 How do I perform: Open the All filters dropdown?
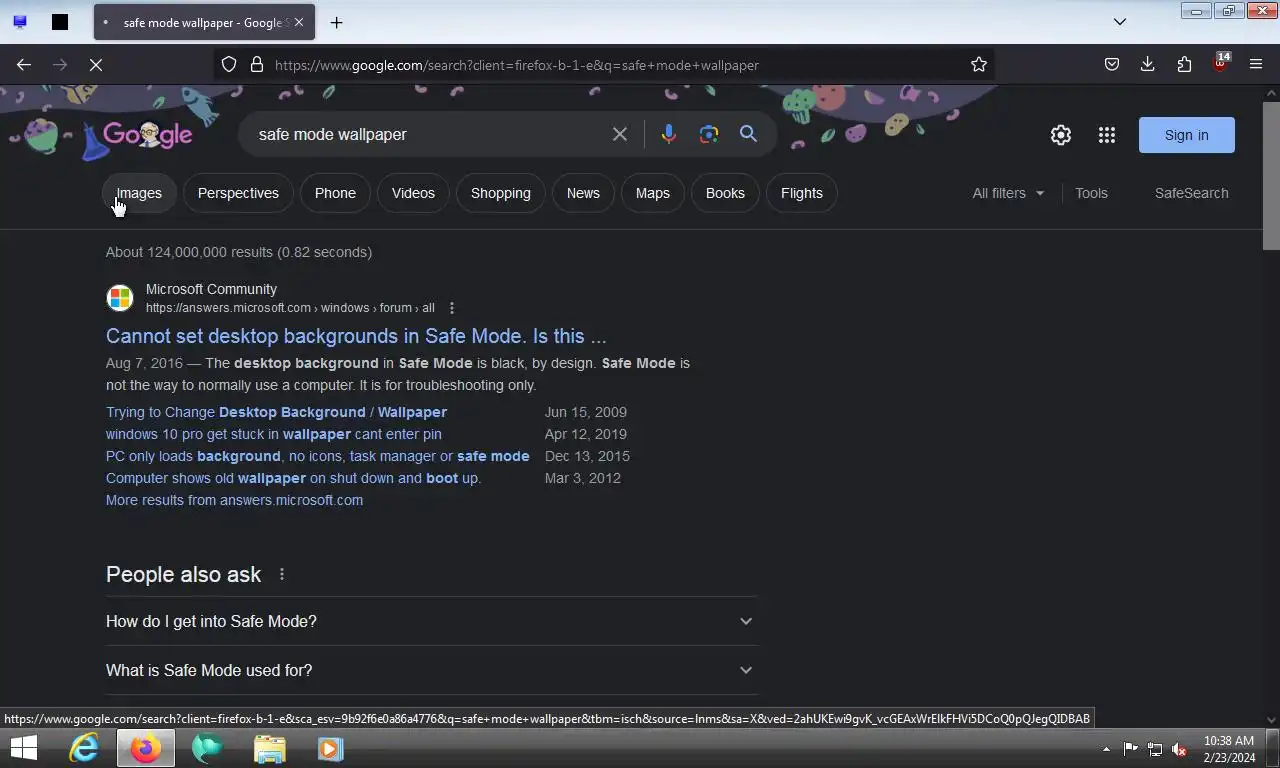pyautogui.click(x=1008, y=193)
